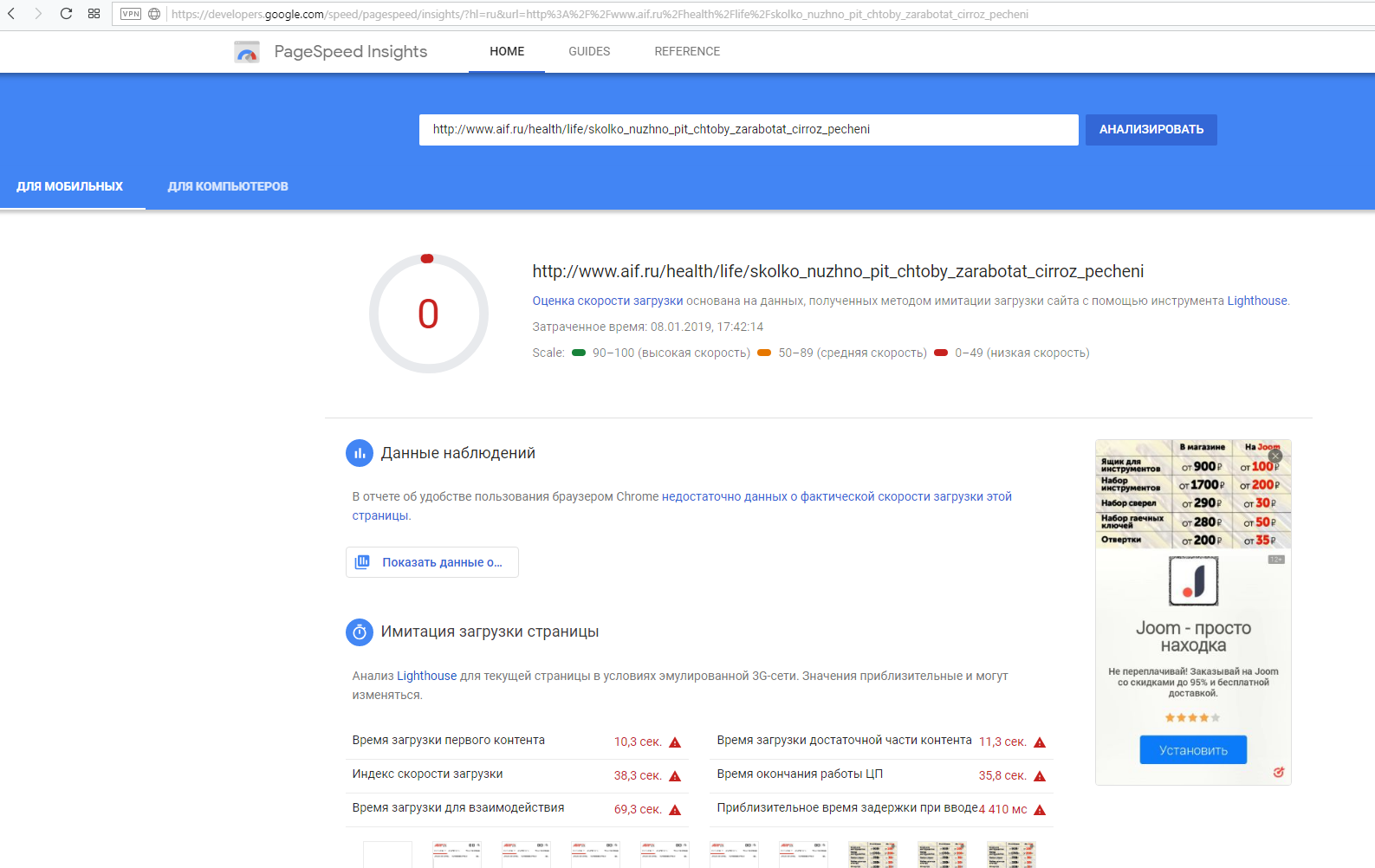This screenshot has width=1375, height=868.
Task: Click the Время загрузки для взаимодействия label
Action: click(x=458, y=808)
